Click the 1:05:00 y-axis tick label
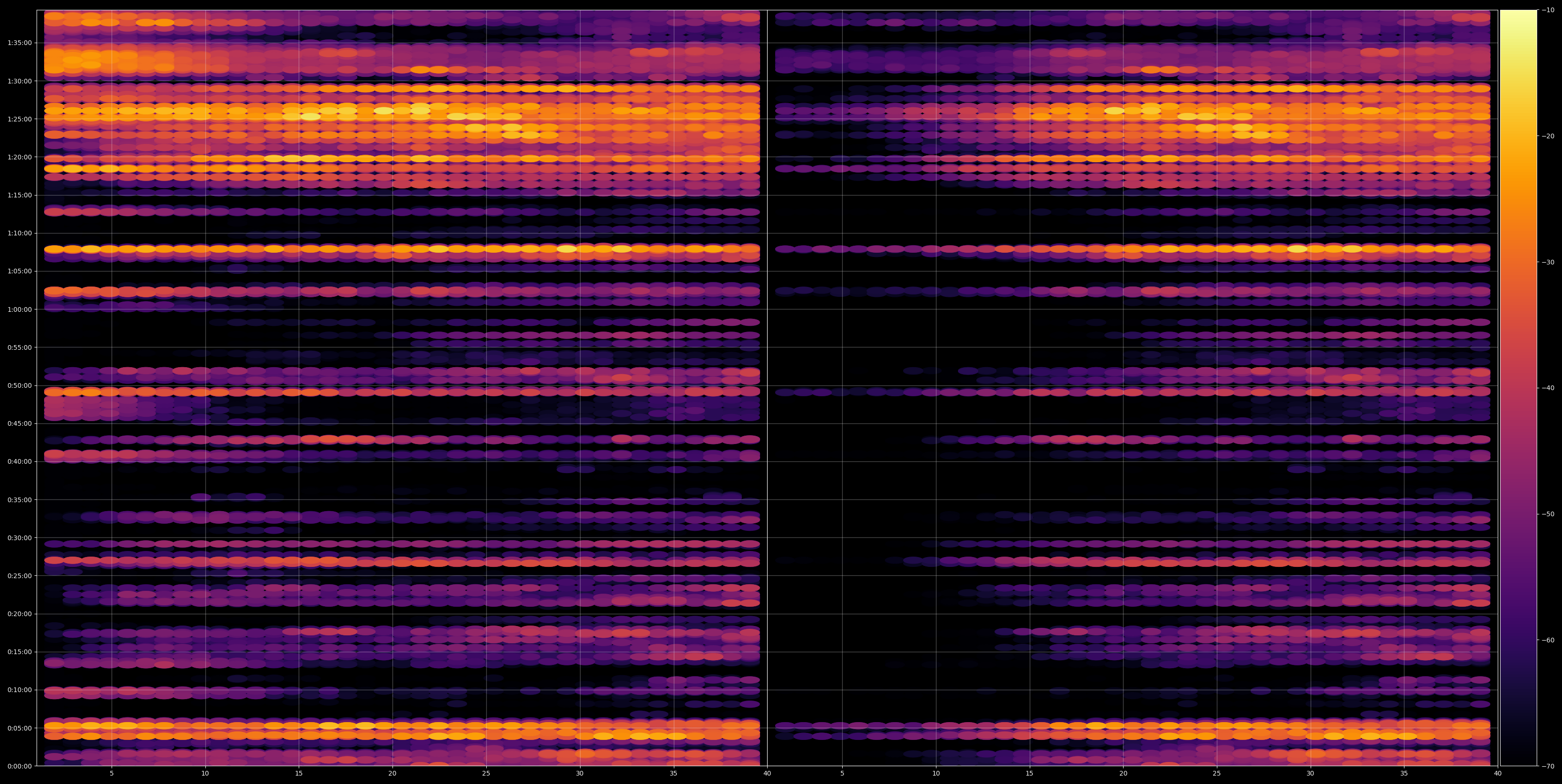This screenshot has width=1562, height=784. (x=19, y=271)
